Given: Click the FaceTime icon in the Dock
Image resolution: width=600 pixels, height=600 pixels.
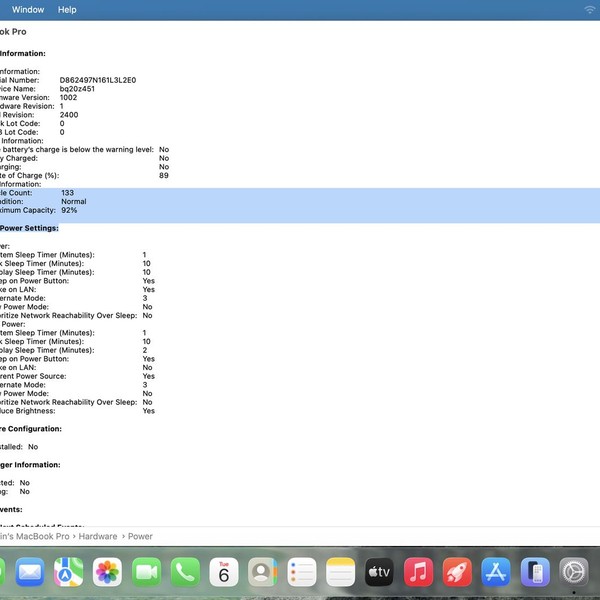Looking at the screenshot, I should coord(146,572).
